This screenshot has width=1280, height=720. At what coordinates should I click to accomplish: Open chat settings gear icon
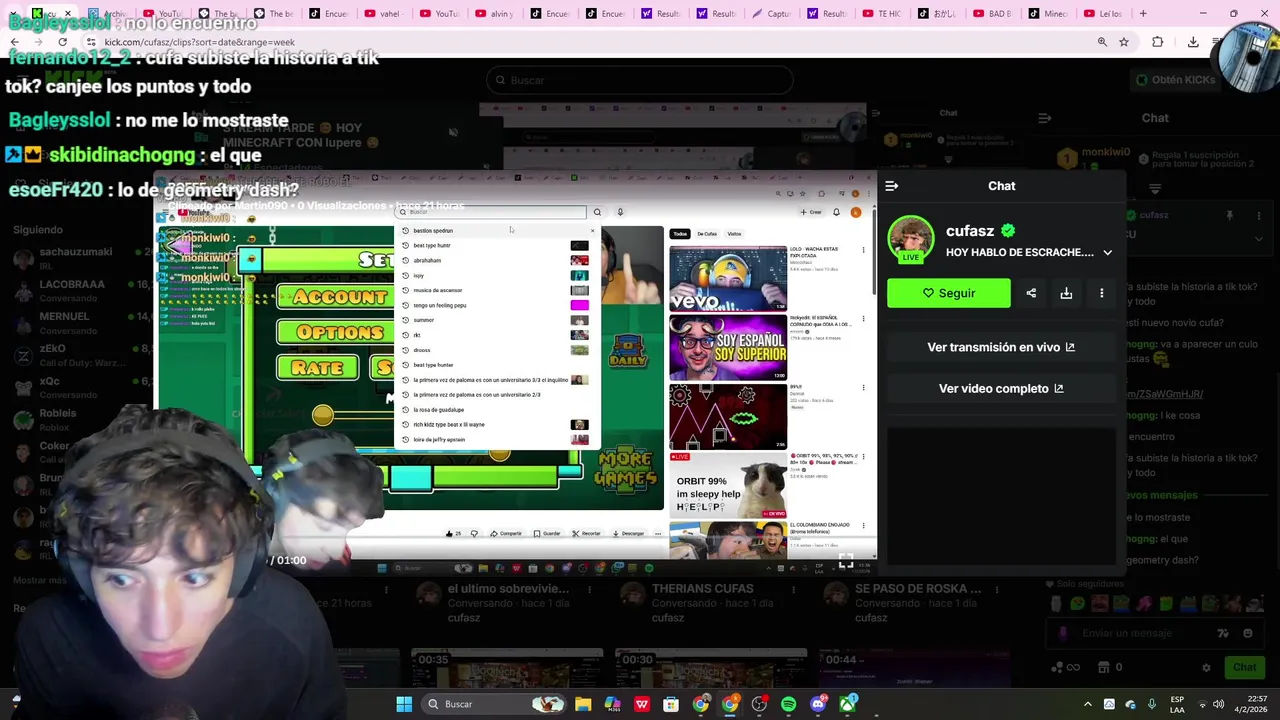[x=1206, y=667]
